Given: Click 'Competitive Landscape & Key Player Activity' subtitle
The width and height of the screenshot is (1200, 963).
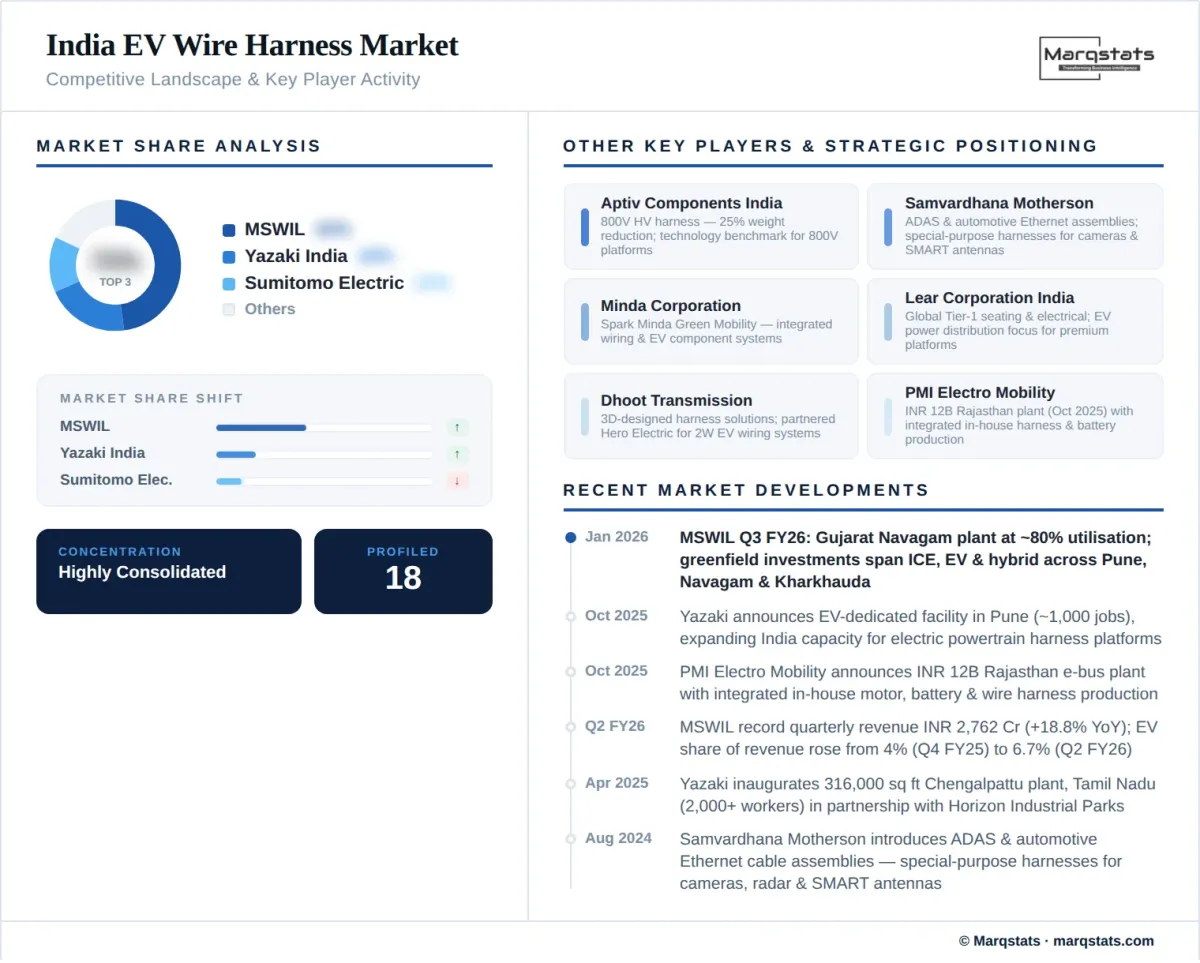Looking at the screenshot, I should [x=233, y=79].
